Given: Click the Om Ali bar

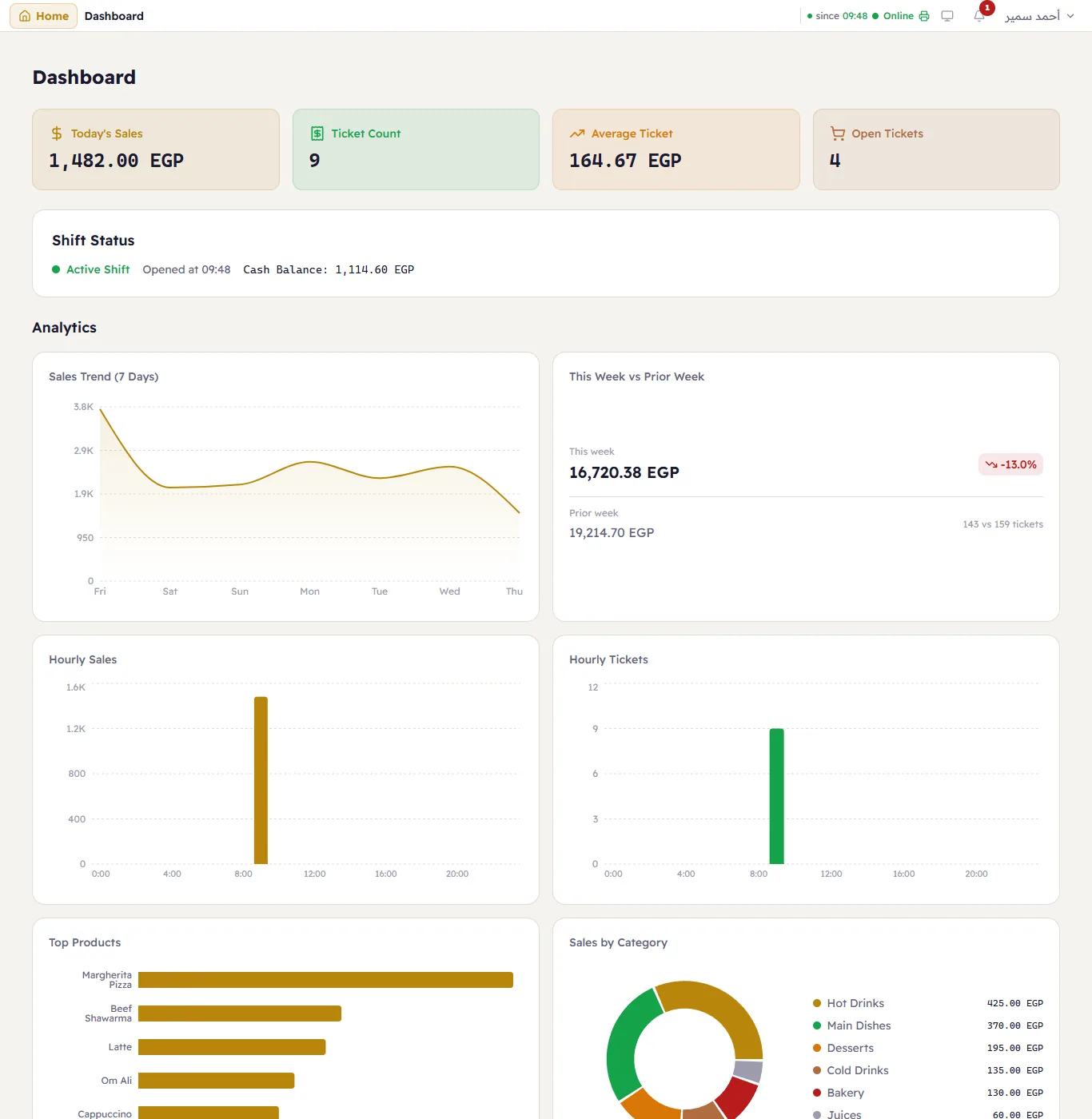Looking at the screenshot, I should tap(217, 1081).
